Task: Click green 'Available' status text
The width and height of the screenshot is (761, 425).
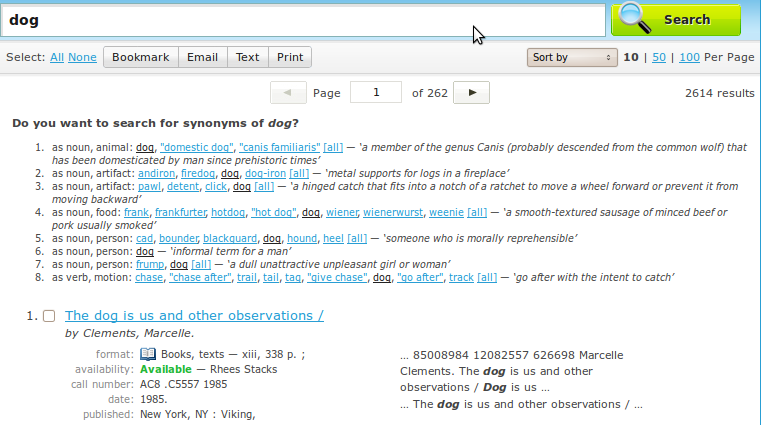Action: pyautogui.click(x=165, y=369)
